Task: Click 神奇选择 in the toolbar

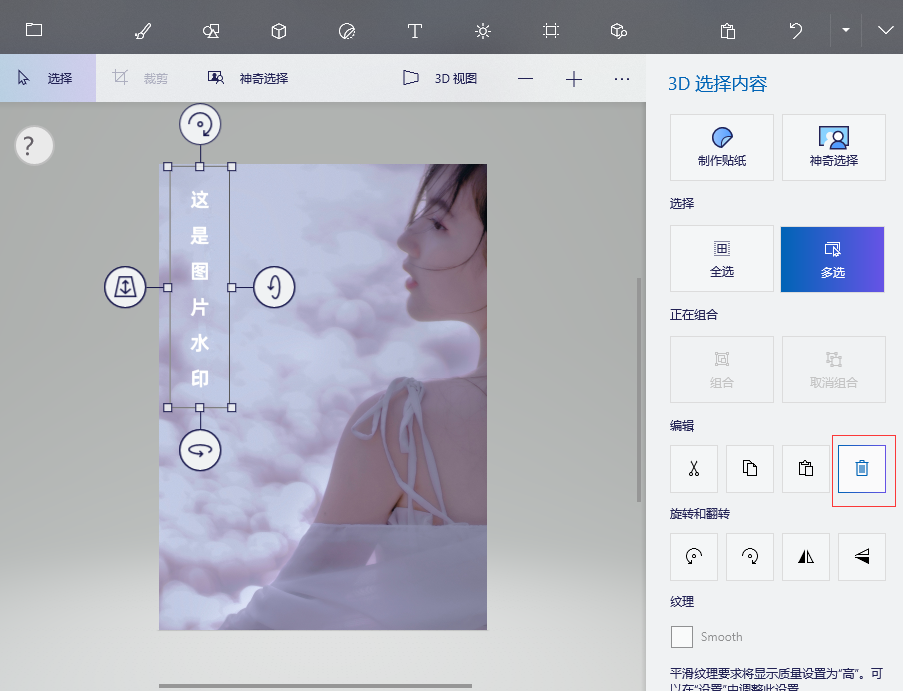Action: pyautogui.click(x=248, y=78)
